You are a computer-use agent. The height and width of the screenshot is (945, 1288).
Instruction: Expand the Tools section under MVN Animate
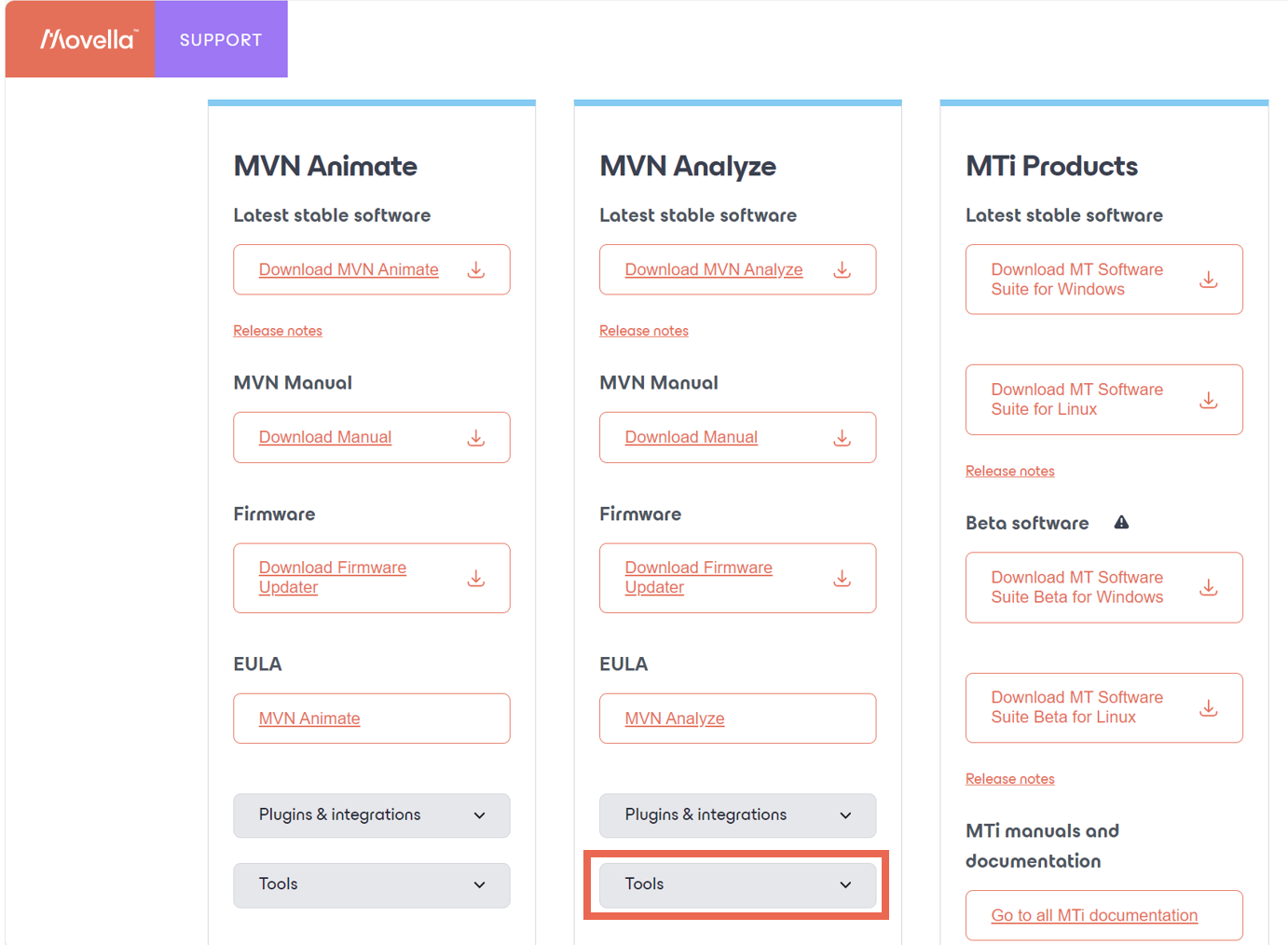click(371, 884)
